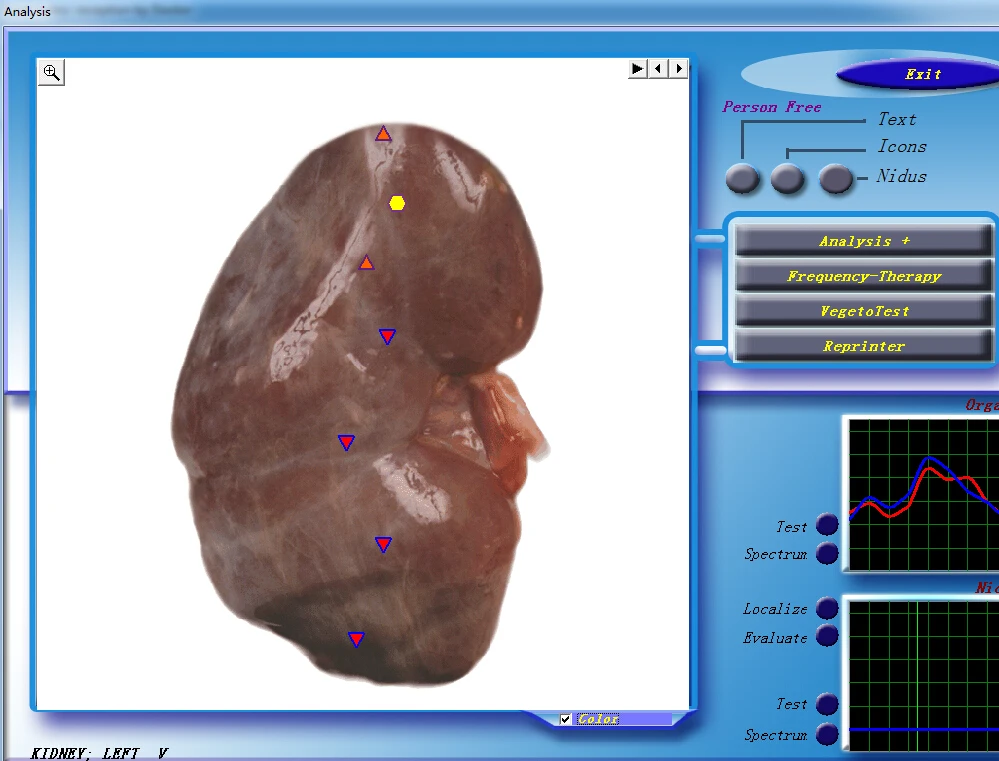
Task: Click the play arrow button above image
Action: click(636, 68)
